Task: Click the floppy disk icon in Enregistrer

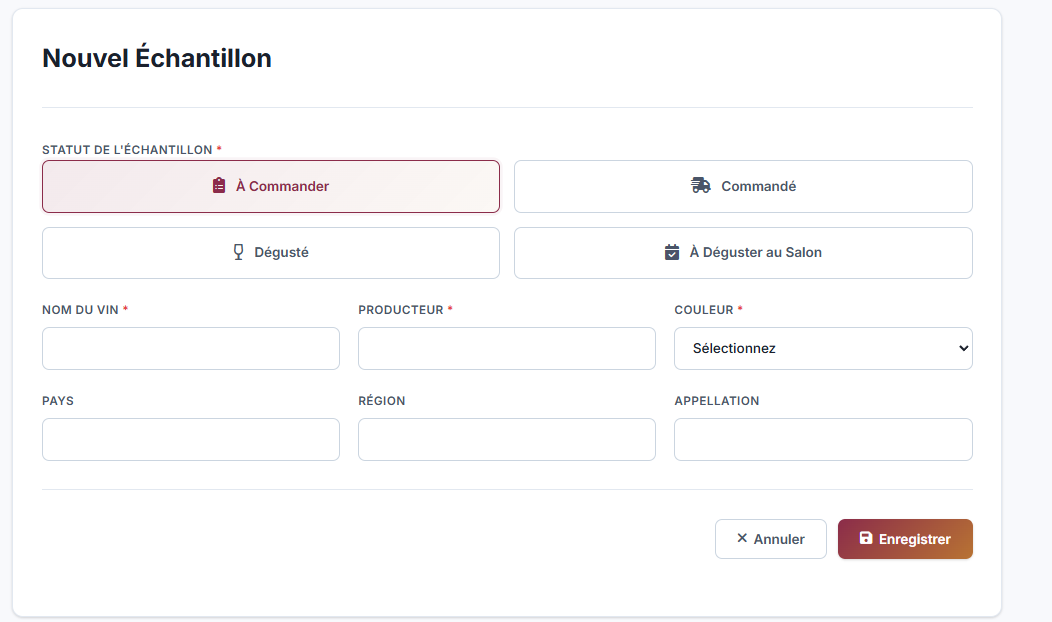Action: pyautogui.click(x=866, y=538)
